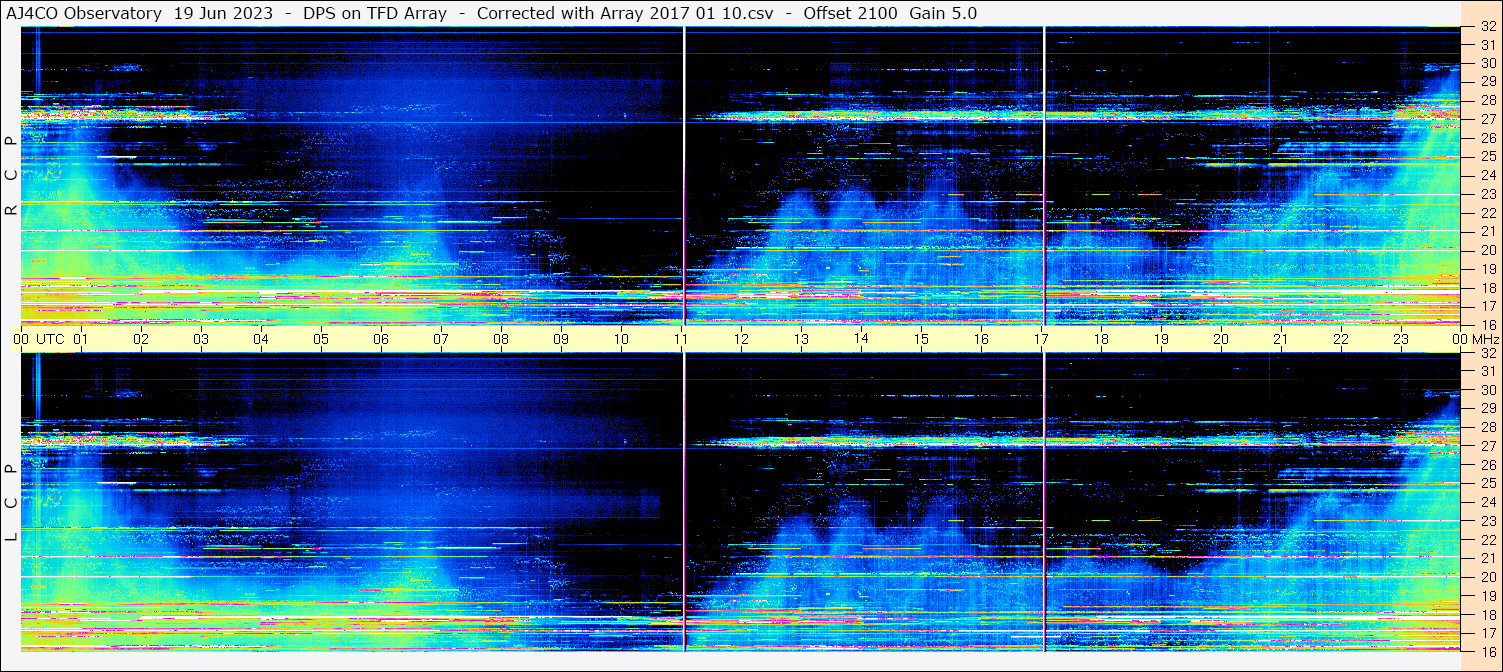Screen dimensions: 1503x672
Task: Select hour "19" on the time axis
Action: [1161, 339]
